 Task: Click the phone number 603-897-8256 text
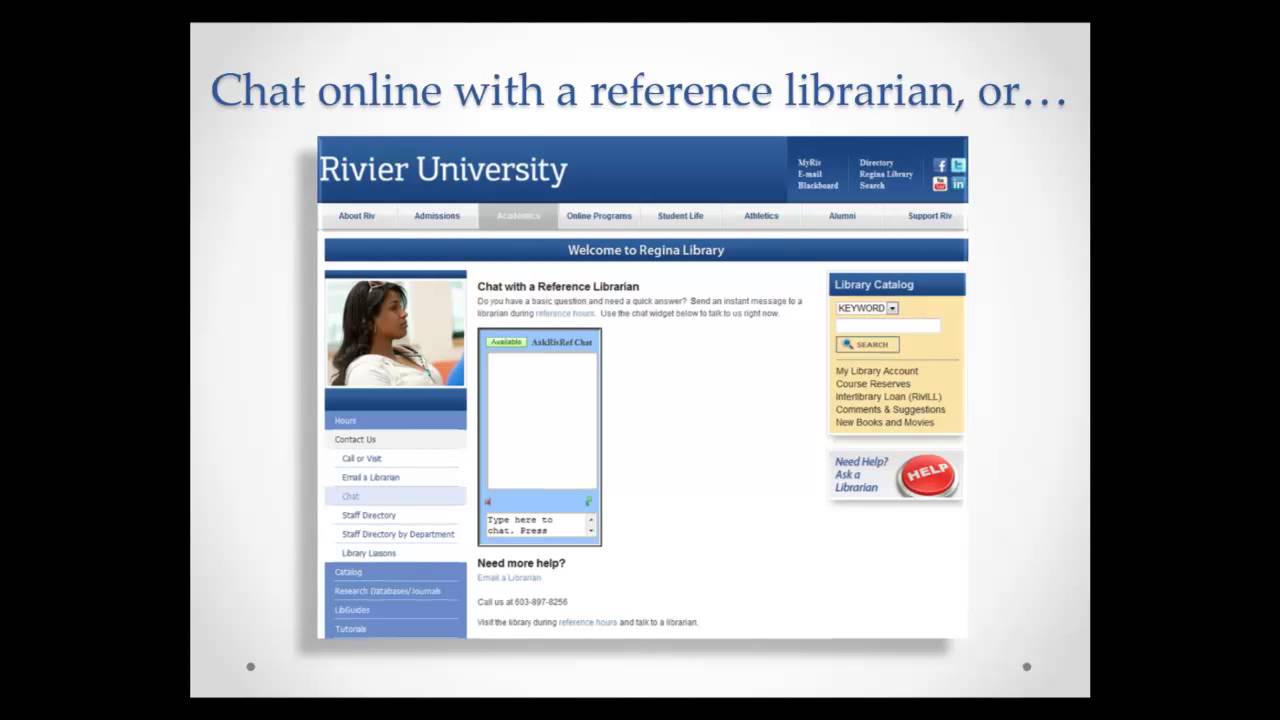[541, 603]
